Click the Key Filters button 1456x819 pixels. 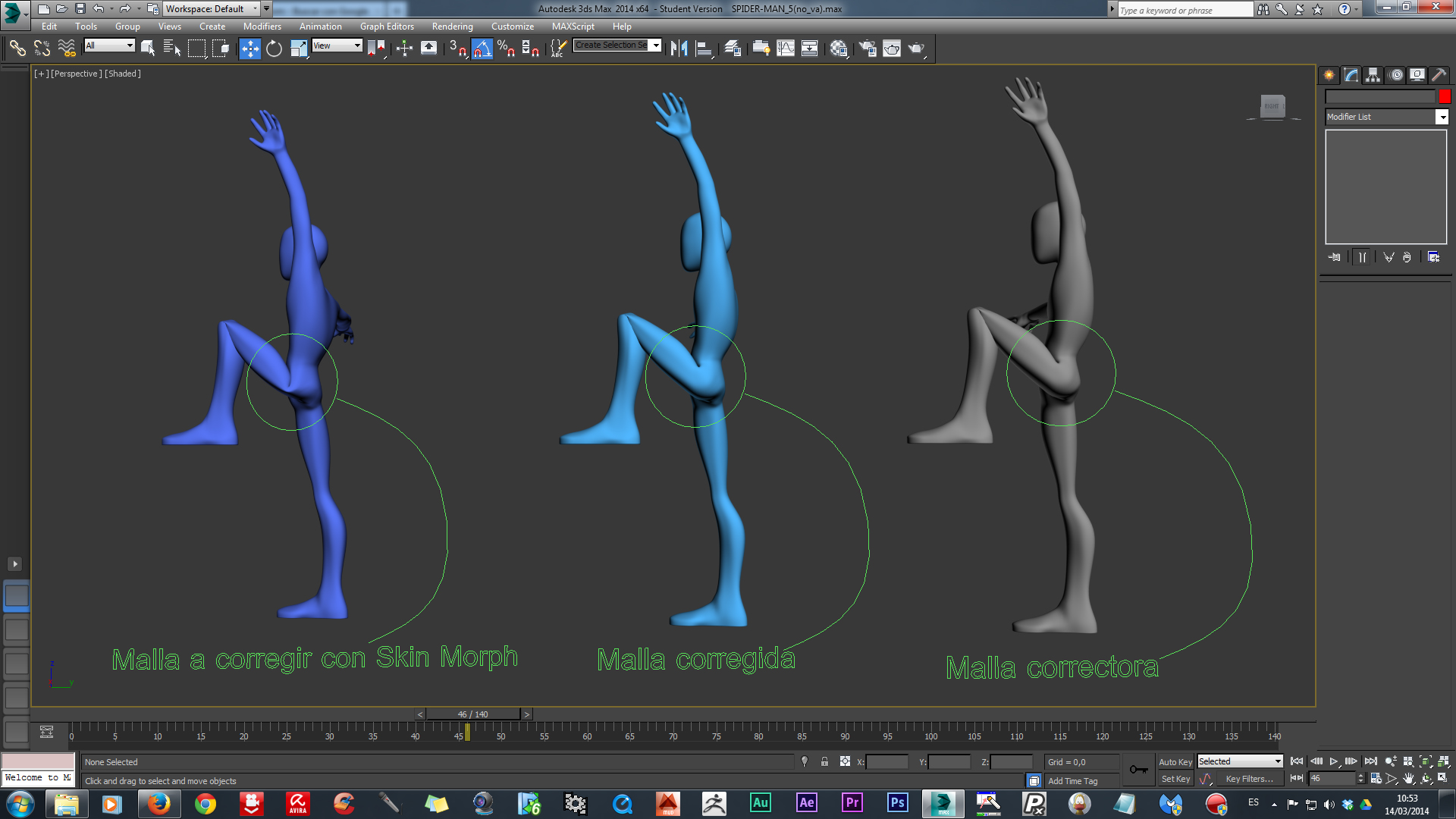click(x=1249, y=779)
